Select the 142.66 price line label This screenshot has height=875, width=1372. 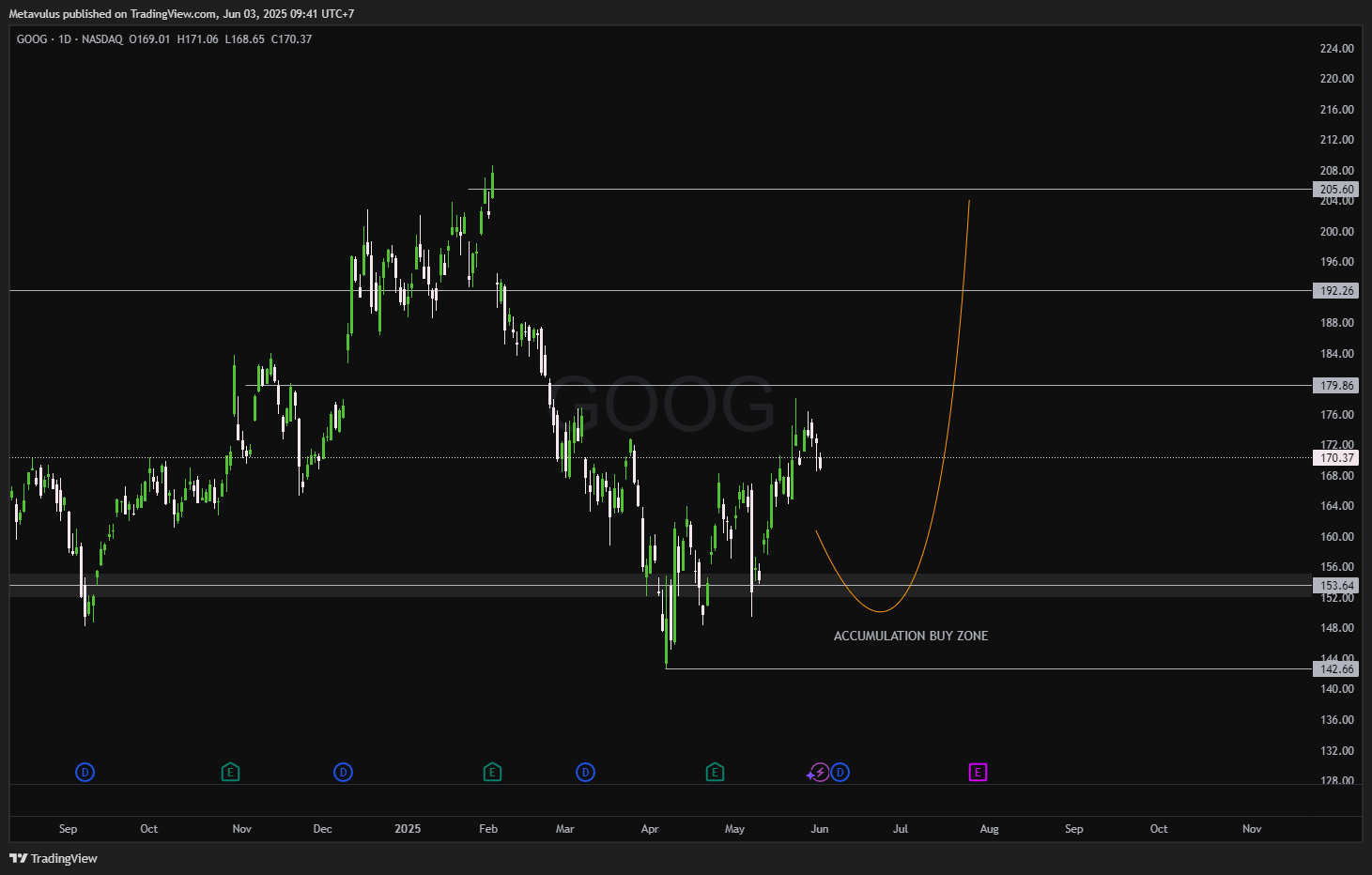tap(1336, 669)
